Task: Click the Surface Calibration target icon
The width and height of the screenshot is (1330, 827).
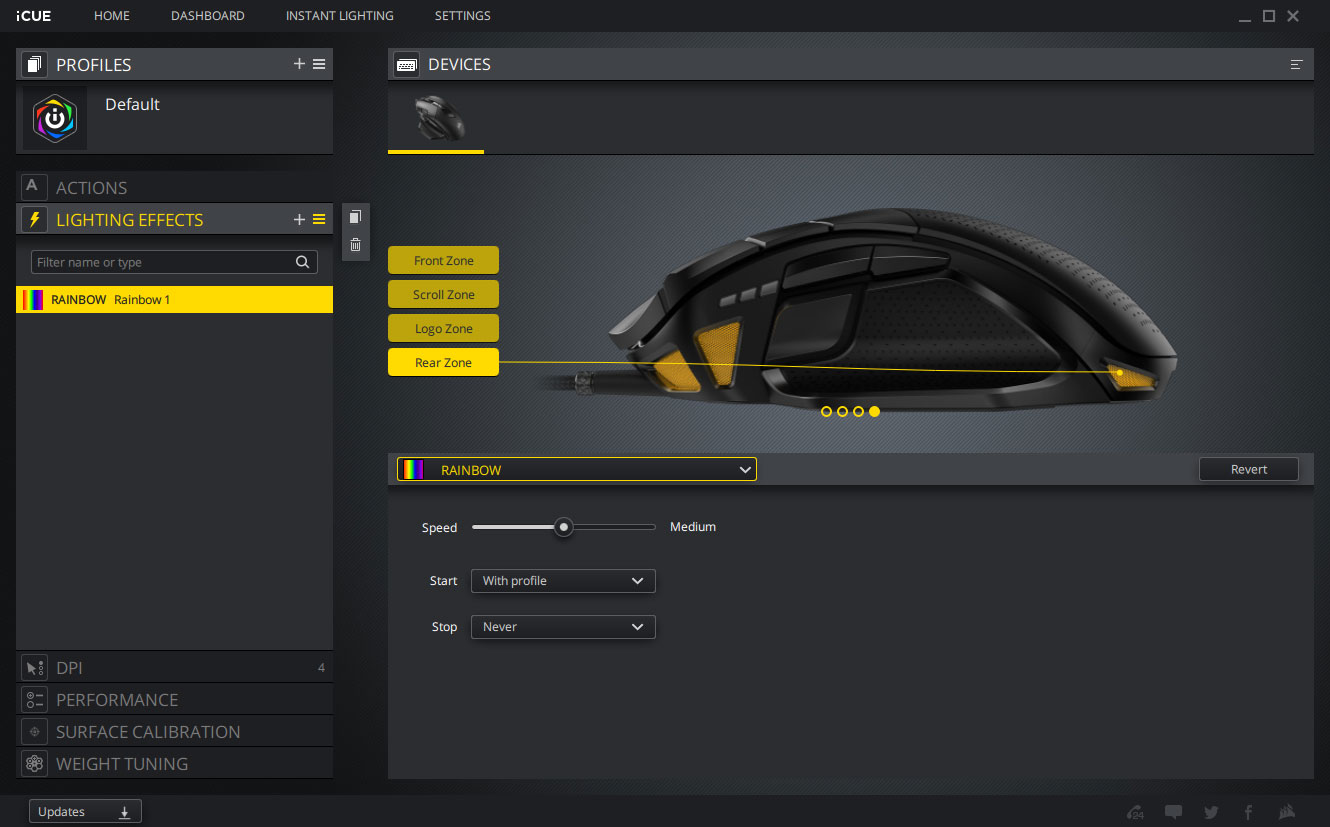Action: coord(34,732)
